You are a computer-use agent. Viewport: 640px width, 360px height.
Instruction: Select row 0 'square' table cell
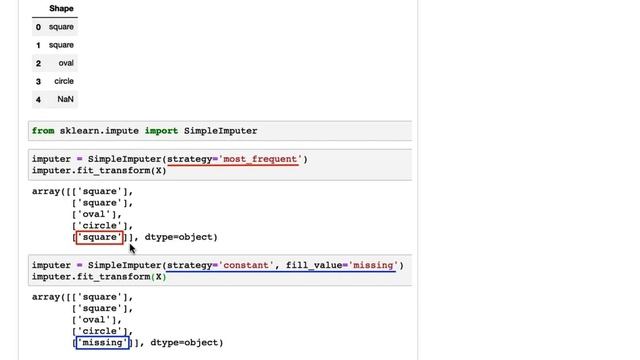pyautogui.click(x=61, y=27)
